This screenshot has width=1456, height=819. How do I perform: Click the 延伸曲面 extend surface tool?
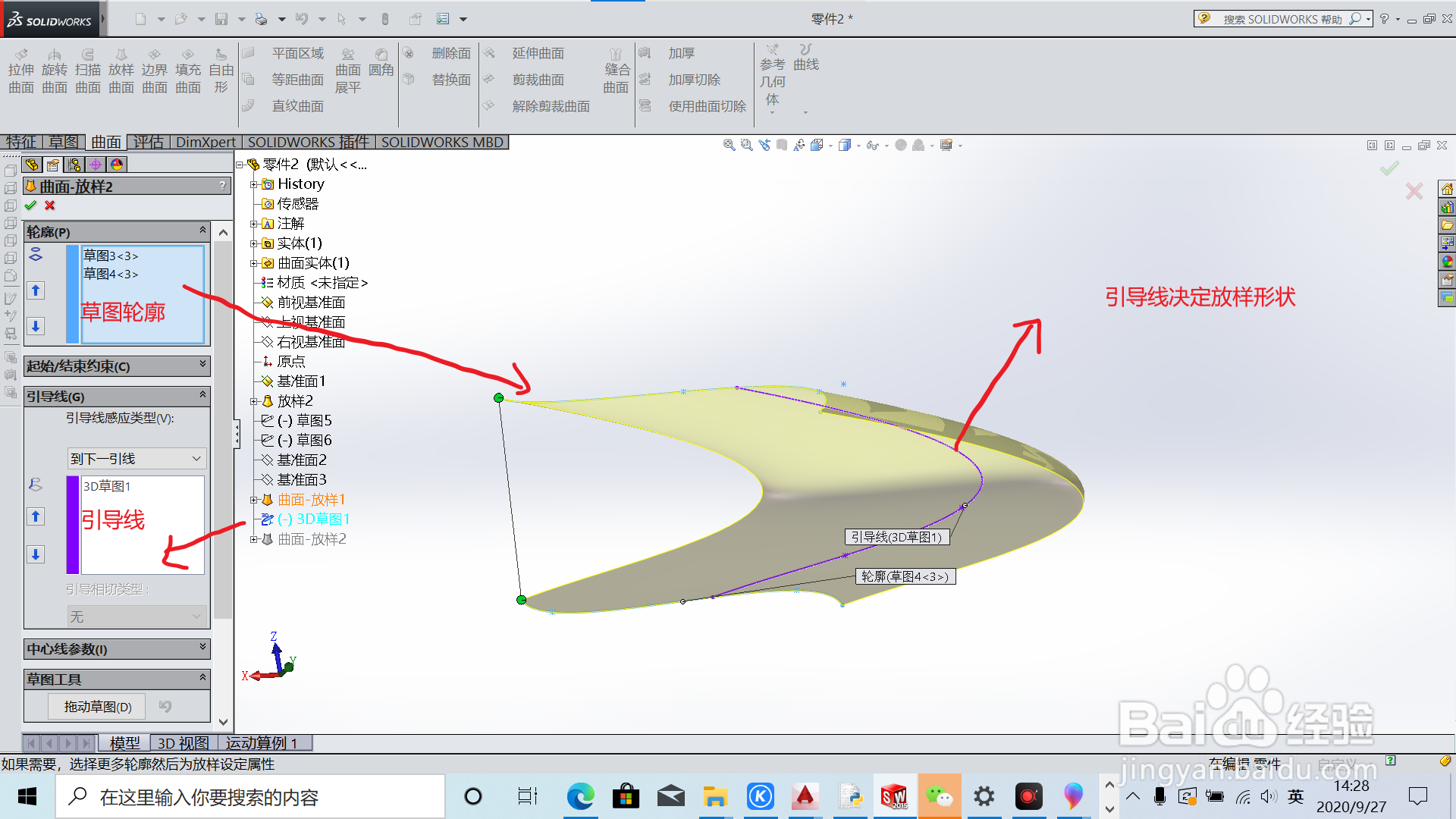click(524, 53)
